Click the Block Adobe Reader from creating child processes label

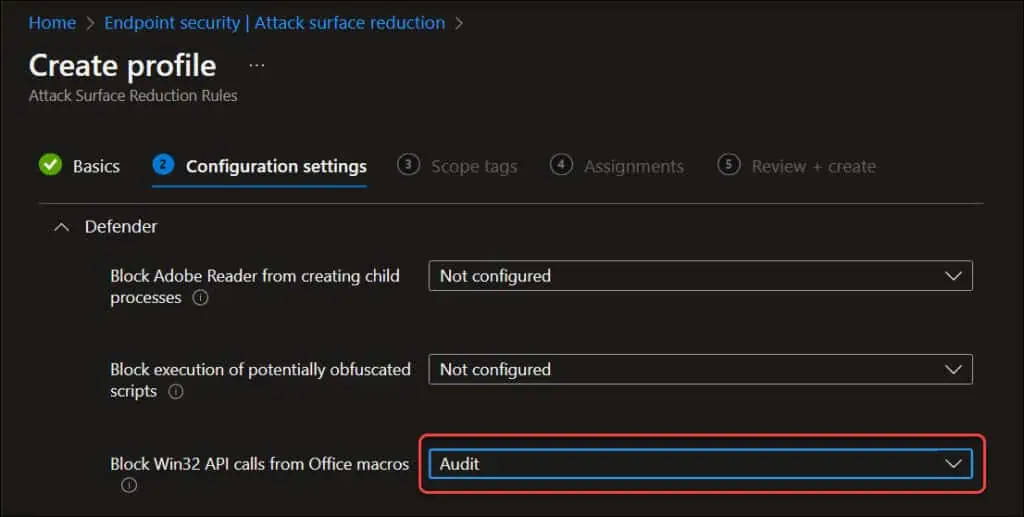coord(255,286)
